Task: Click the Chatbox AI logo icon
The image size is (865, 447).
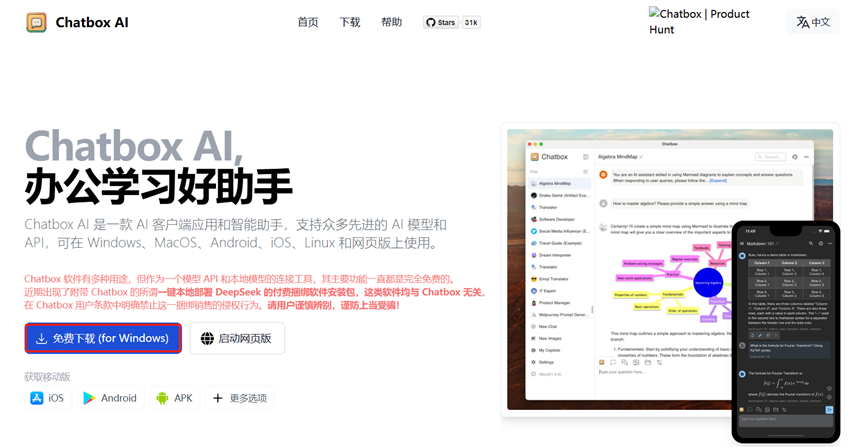Action: 36,23
